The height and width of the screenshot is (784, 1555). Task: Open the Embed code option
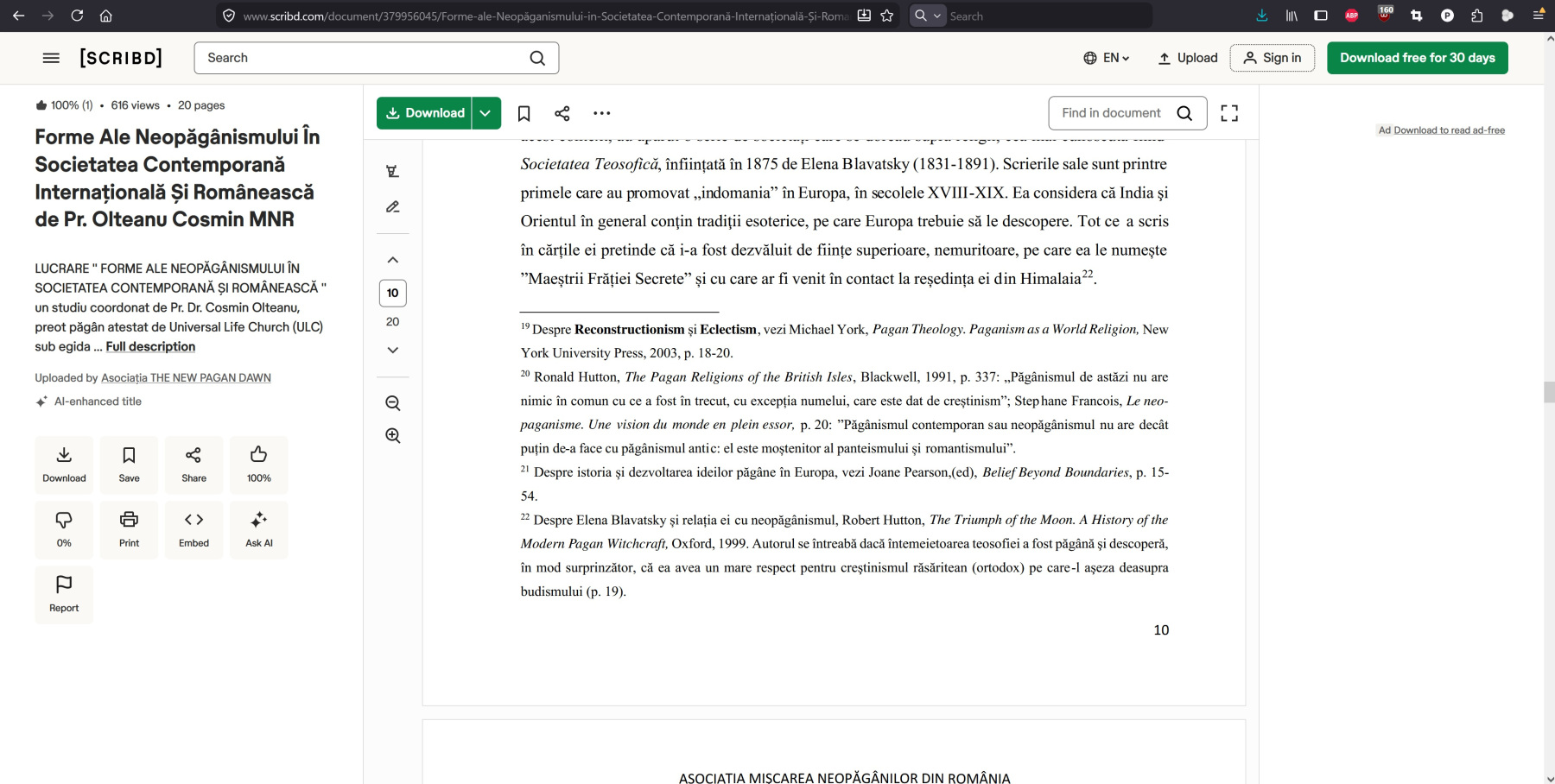[x=194, y=529]
